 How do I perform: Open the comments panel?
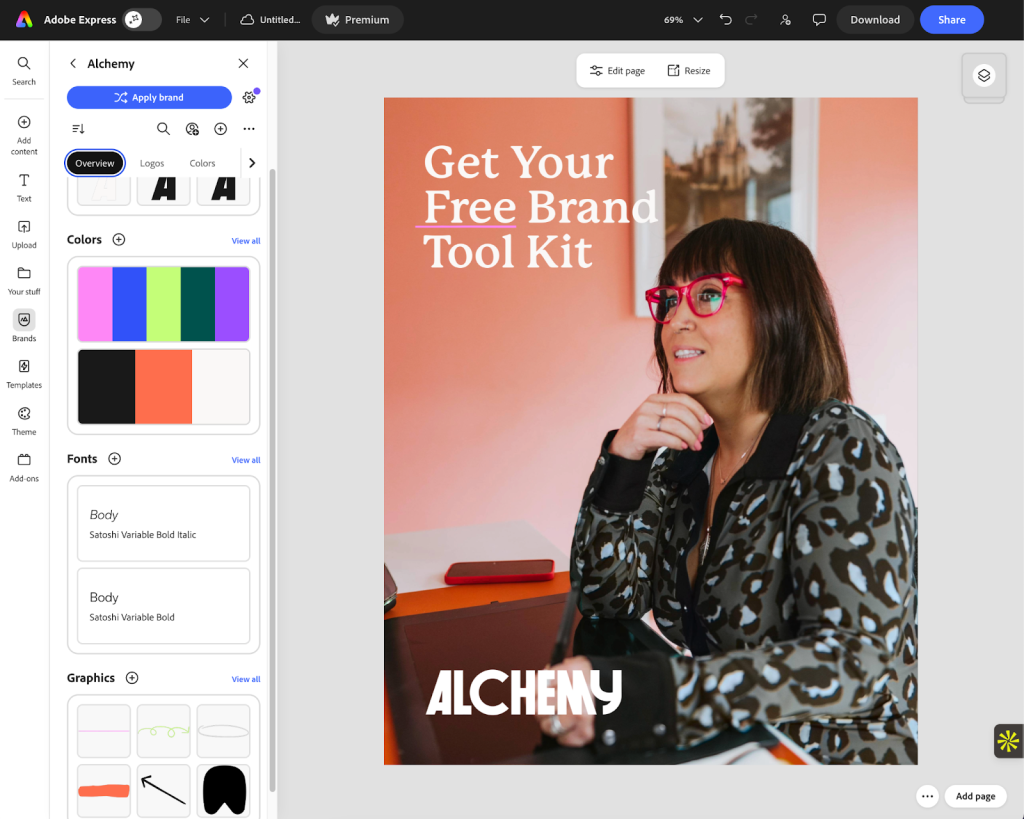click(819, 20)
